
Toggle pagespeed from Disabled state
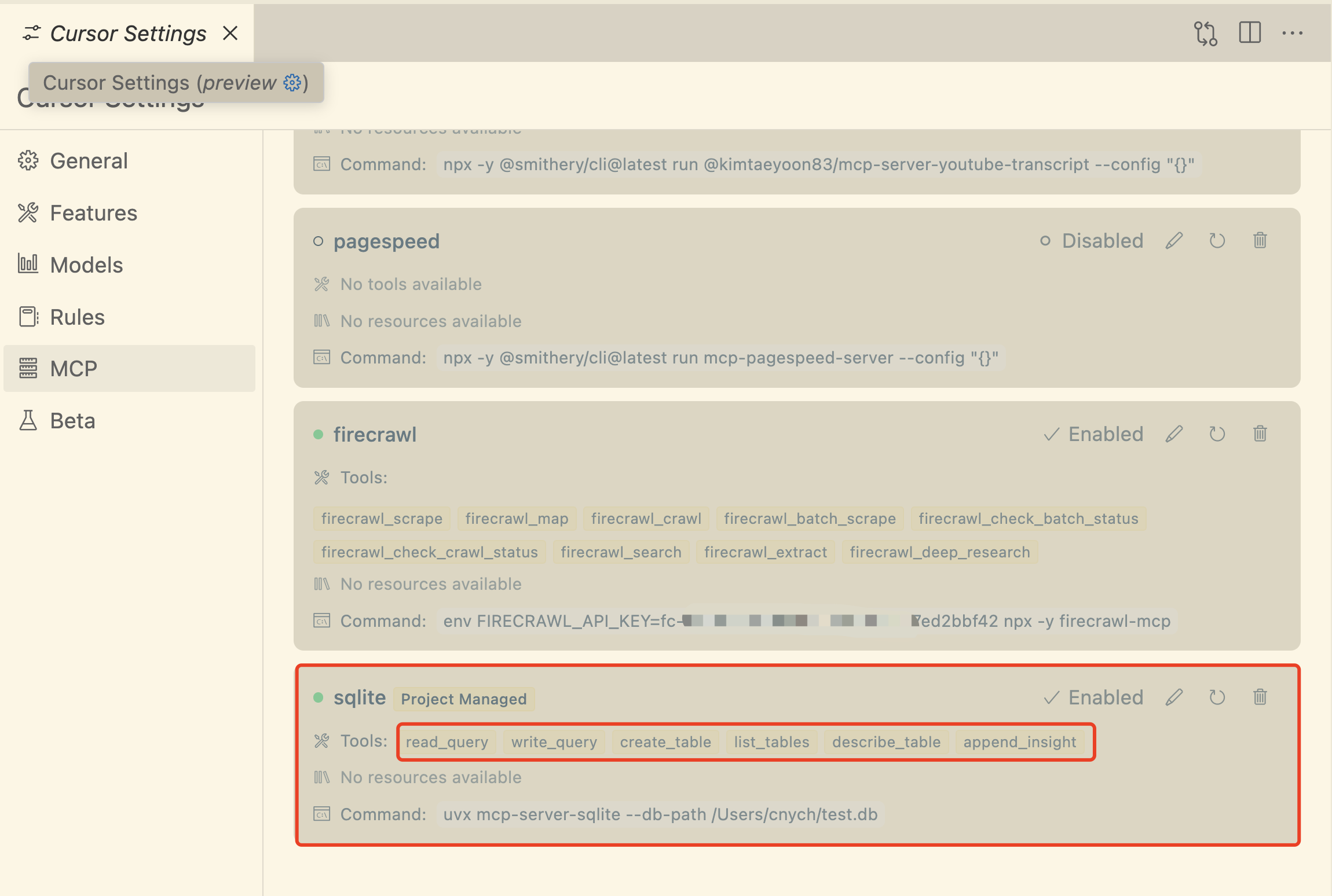(1092, 241)
